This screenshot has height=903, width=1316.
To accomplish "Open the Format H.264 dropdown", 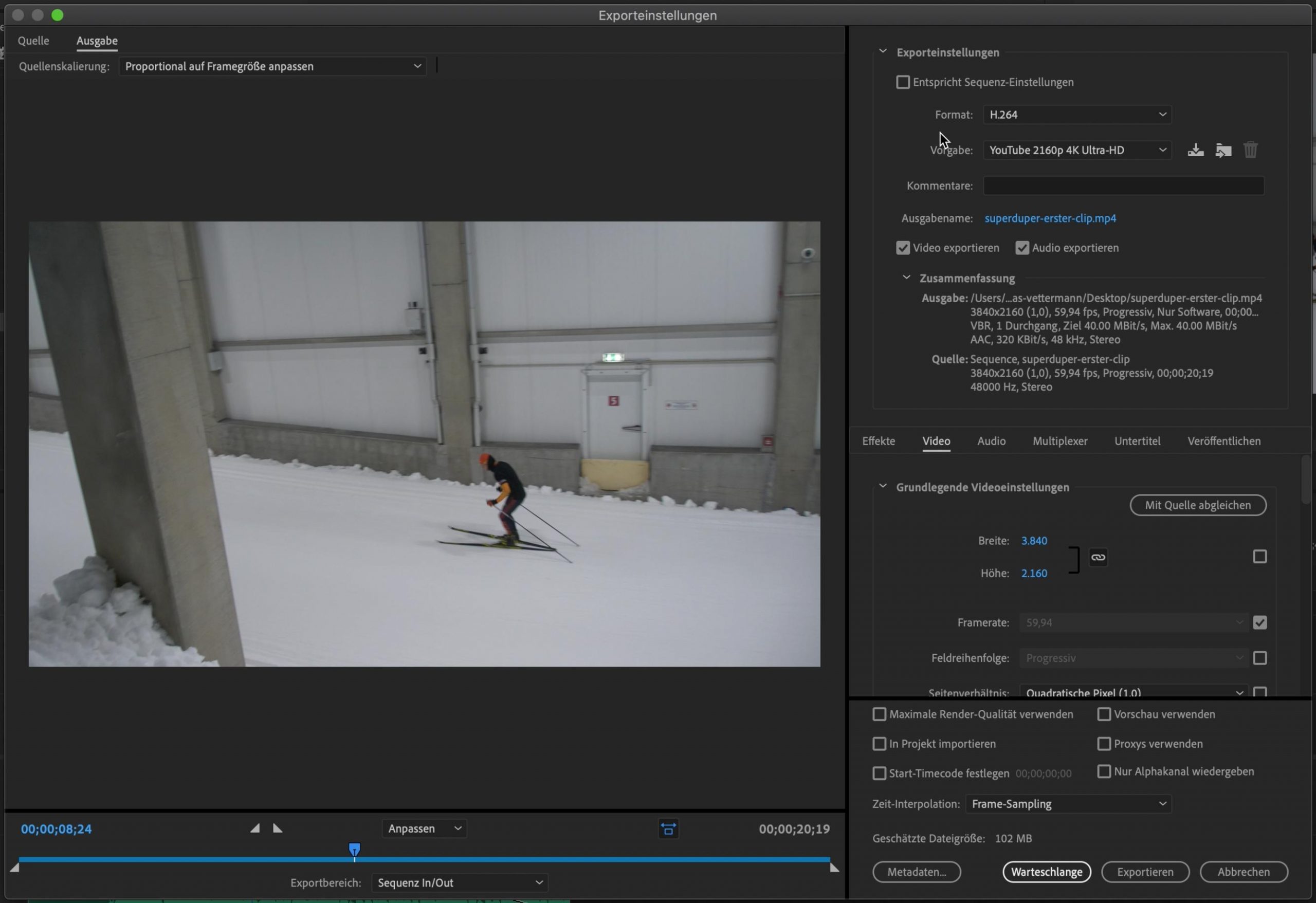I will click(x=1077, y=115).
